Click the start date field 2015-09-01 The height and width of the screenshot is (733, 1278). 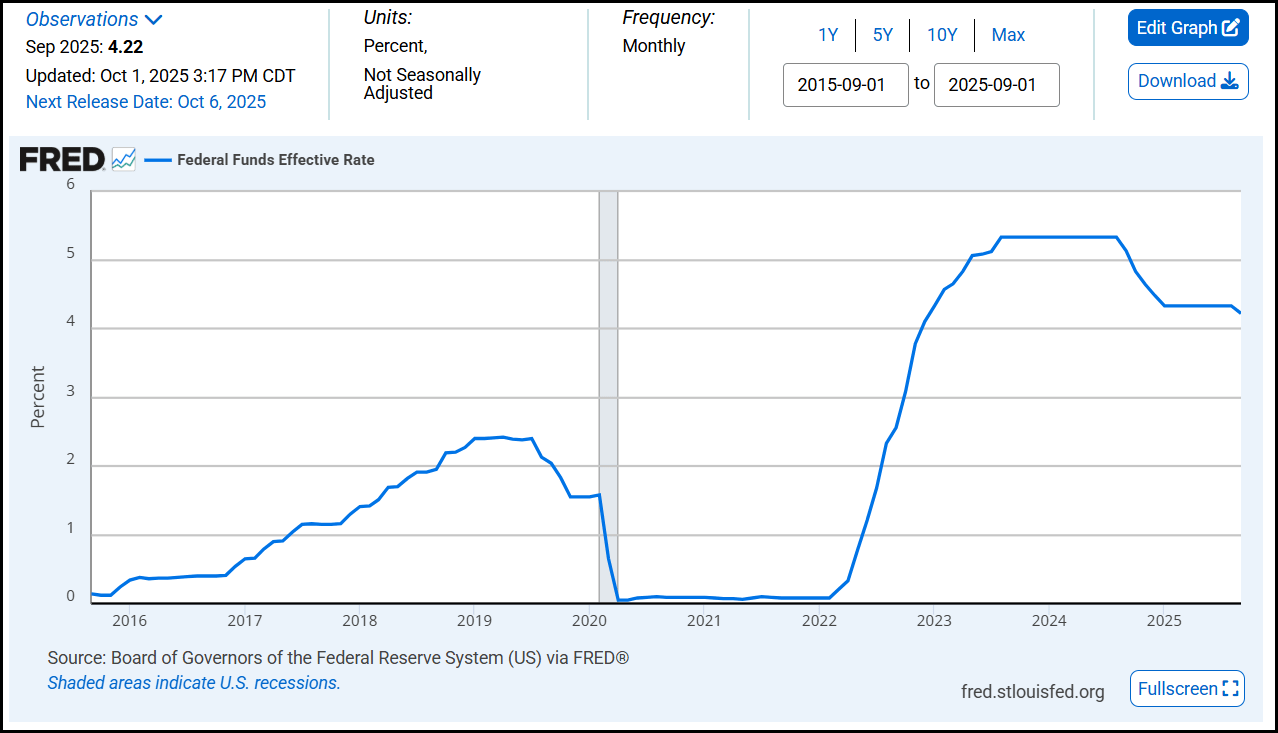pyautogui.click(x=845, y=84)
